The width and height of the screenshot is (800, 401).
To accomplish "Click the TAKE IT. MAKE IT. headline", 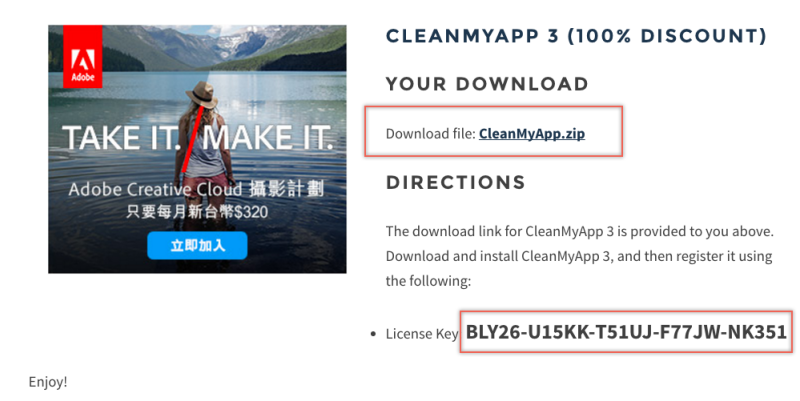I will (198, 138).
